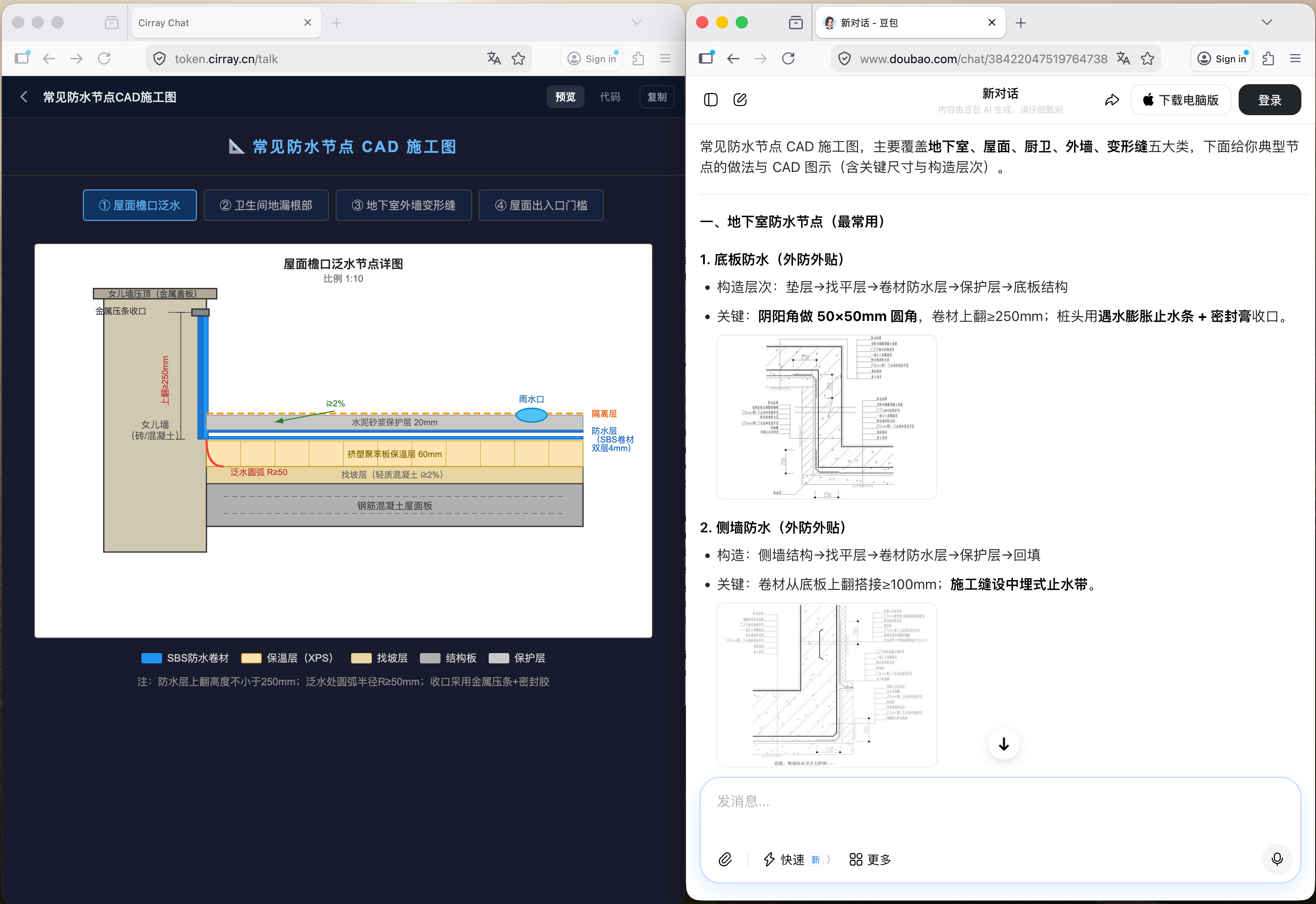Click shield icon in Cirray address bar
This screenshot has height=904, width=1316.
click(x=160, y=58)
